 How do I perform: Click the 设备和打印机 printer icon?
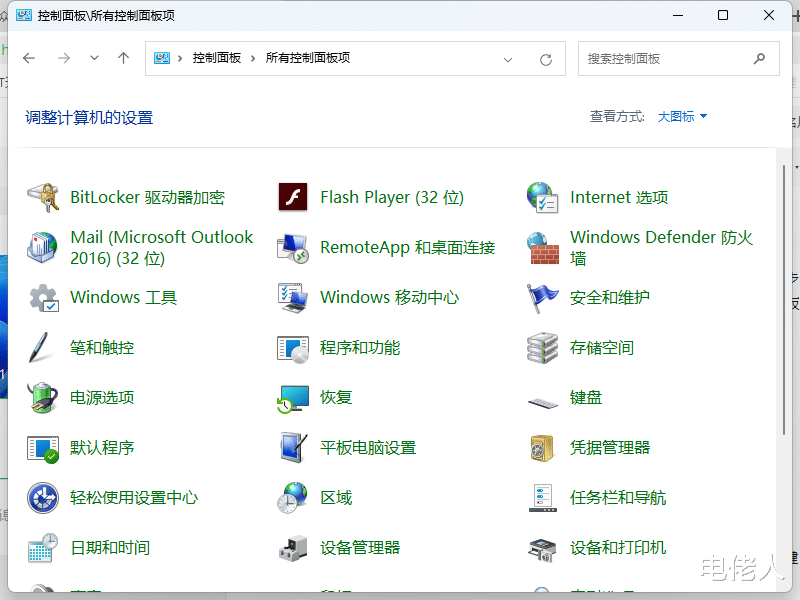click(542, 550)
